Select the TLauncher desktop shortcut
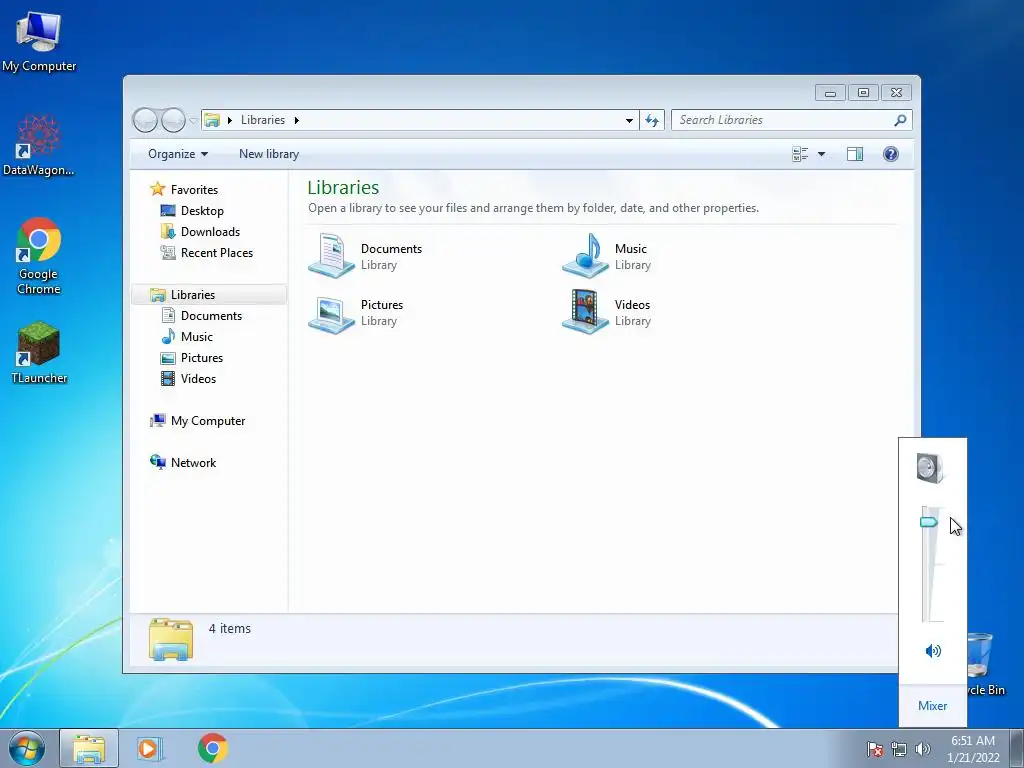Screen dimensions: 1024x768 tap(39, 353)
